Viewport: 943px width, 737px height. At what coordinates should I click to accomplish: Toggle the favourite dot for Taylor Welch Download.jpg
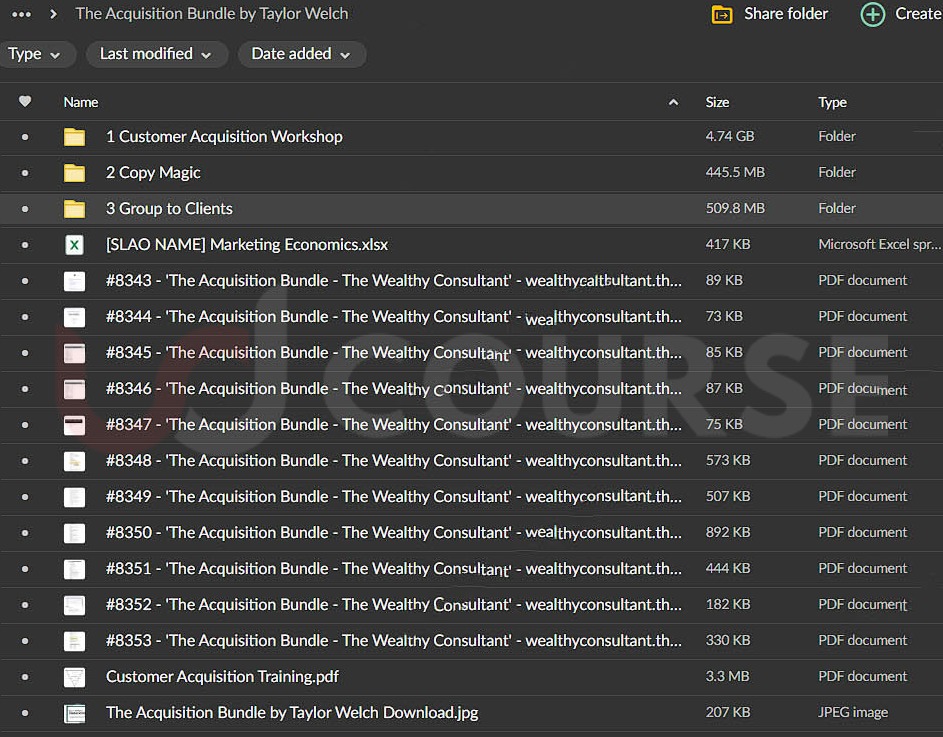pyautogui.click(x=25, y=713)
